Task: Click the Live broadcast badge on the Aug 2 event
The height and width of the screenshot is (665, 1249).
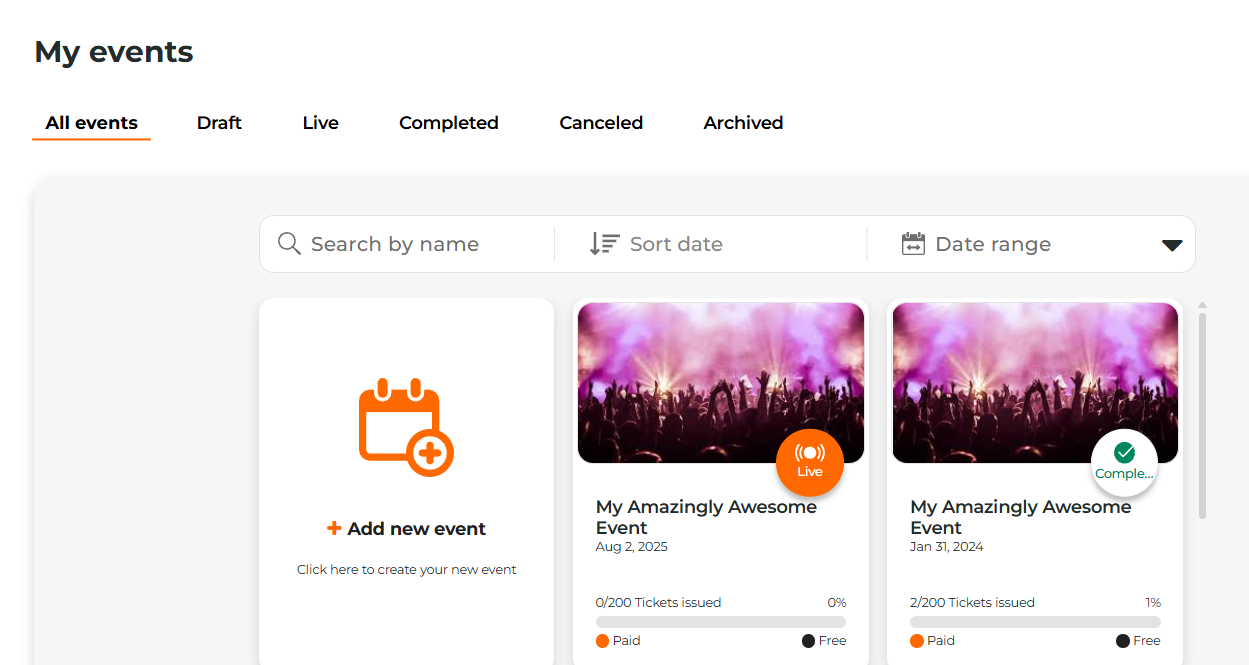Action: 810,463
